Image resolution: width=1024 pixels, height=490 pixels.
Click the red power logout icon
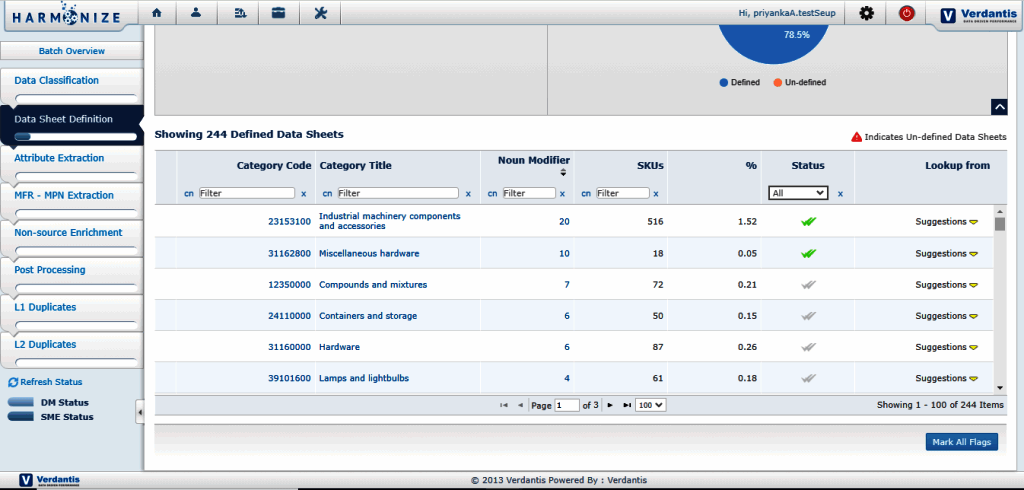point(907,13)
